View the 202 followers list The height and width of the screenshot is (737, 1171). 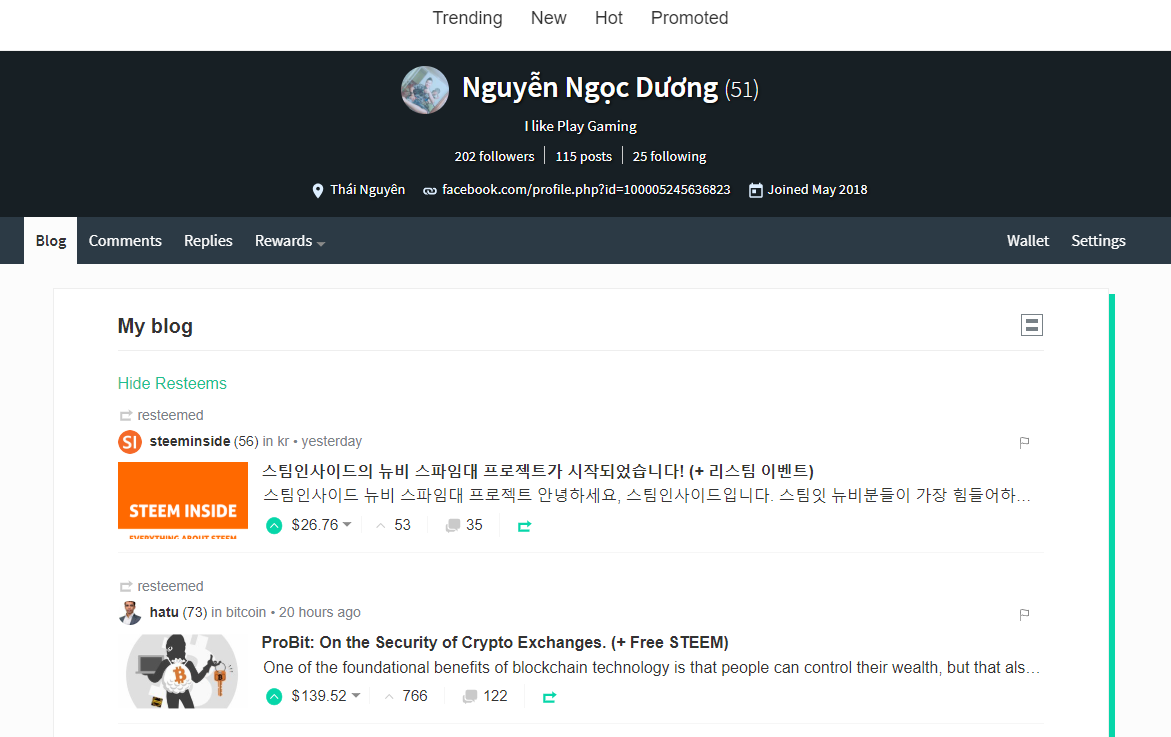point(494,156)
